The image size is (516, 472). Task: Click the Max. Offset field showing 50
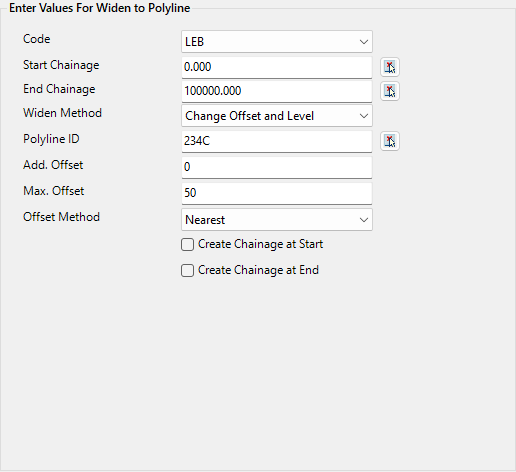click(x=277, y=193)
